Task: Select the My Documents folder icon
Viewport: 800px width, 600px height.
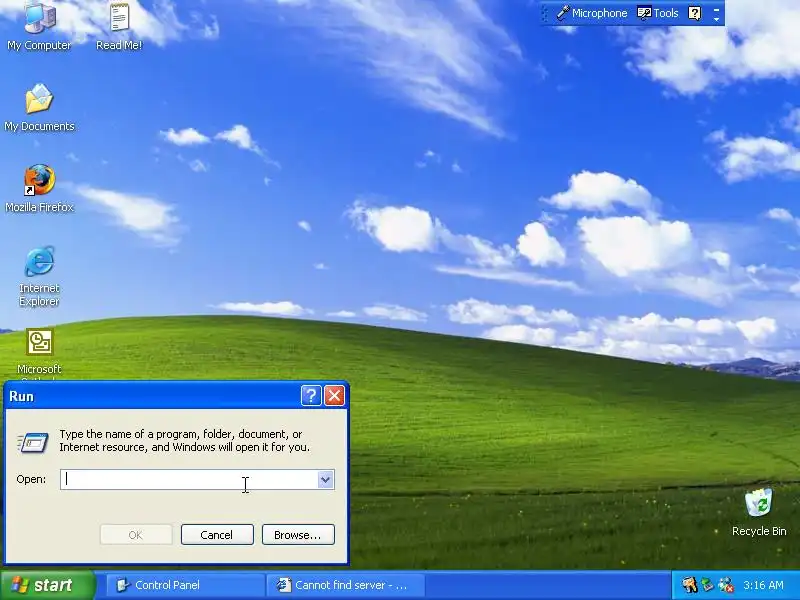Action: (39, 107)
